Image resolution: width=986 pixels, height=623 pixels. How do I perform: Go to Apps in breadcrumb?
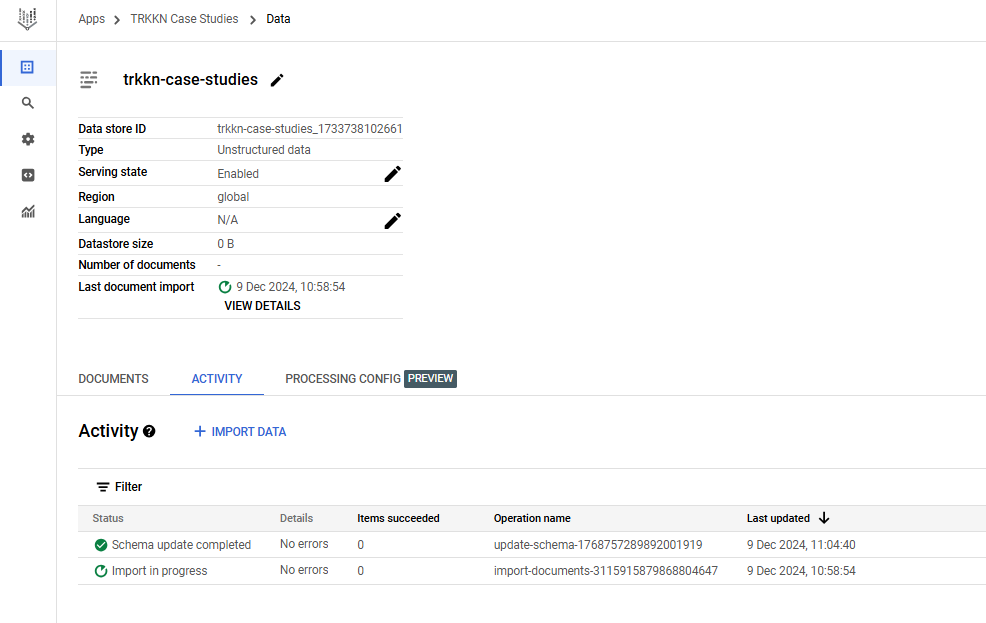coord(92,19)
